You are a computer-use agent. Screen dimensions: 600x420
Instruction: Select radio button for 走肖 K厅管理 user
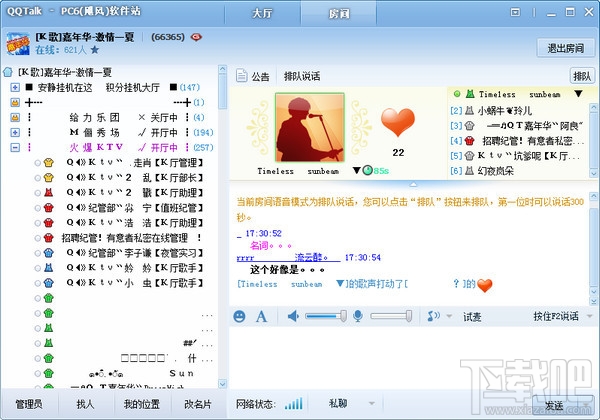(38, 163)
